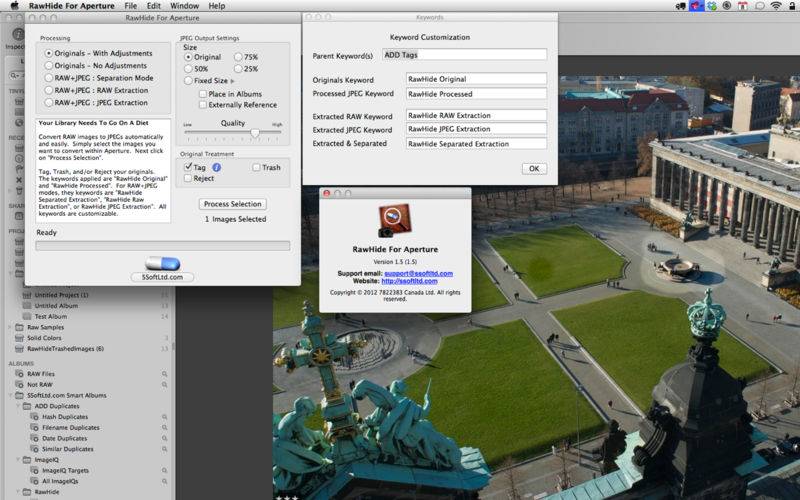
Task: Click the JPEG Quality slider handle
Action: click(x=255, y=133)
